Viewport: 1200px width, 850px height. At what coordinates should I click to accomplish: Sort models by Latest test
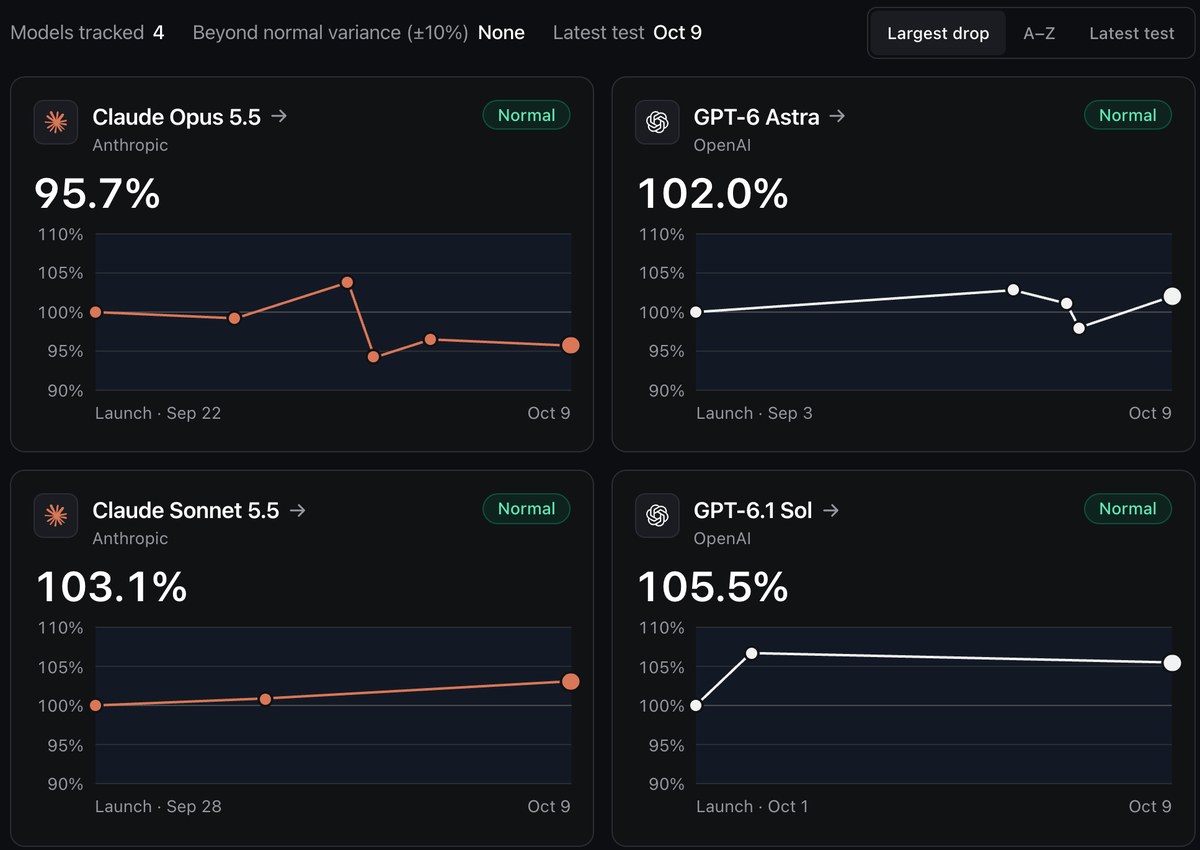coord(1131,33)
